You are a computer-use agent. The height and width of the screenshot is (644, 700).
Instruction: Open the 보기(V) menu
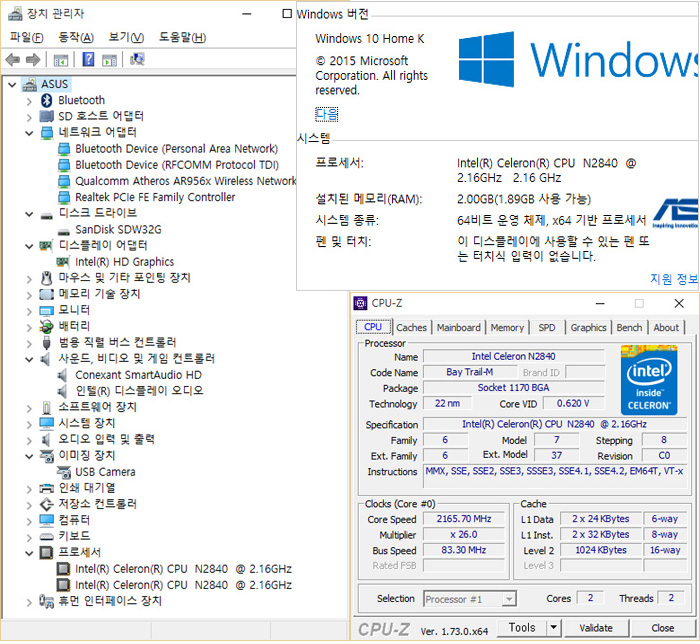(x=126, y=37)
